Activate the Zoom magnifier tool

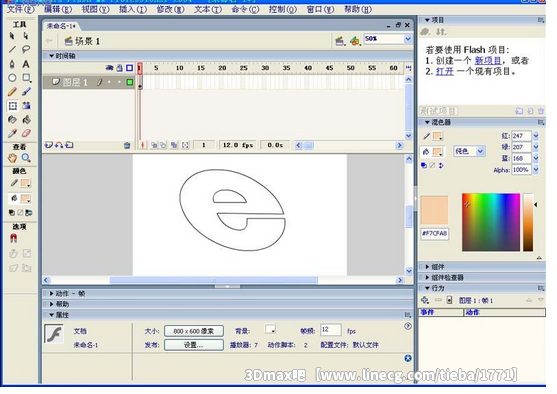pos(26,157)
